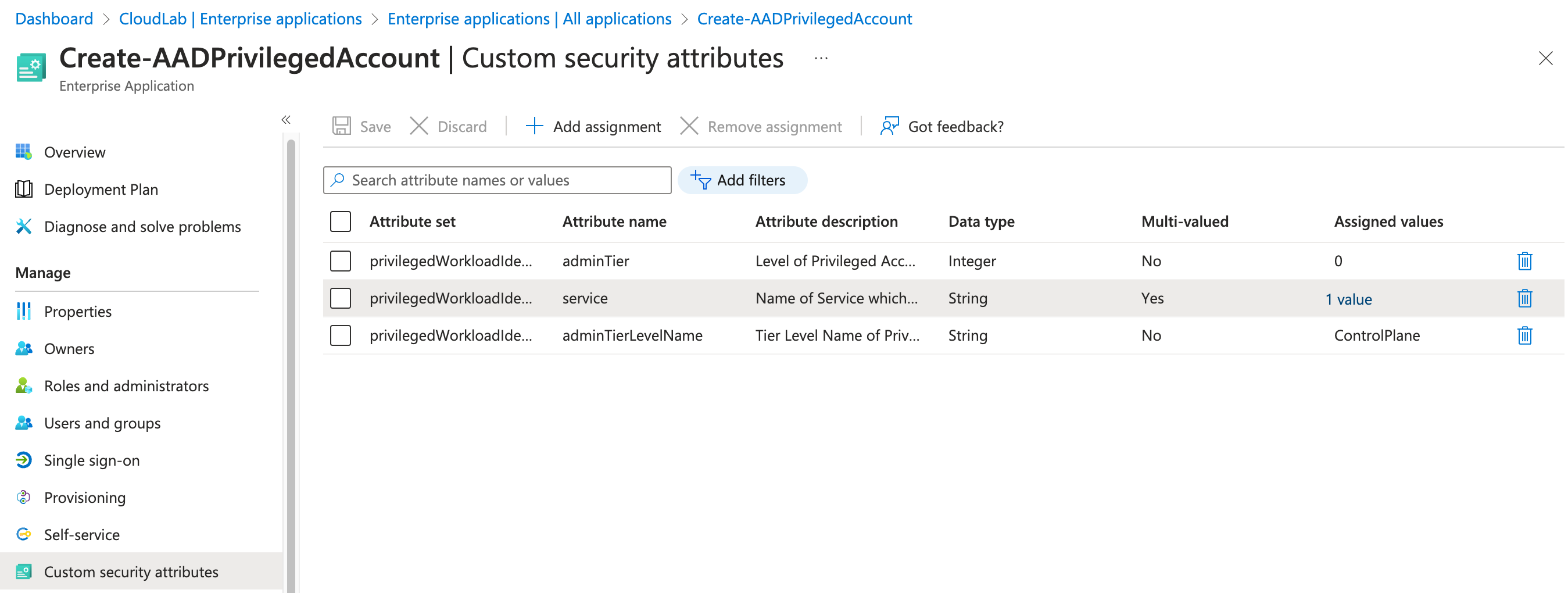Open the more options ellipsis next to title
The width and height of the screenshot is (1568, 593).
coord(821,59)
